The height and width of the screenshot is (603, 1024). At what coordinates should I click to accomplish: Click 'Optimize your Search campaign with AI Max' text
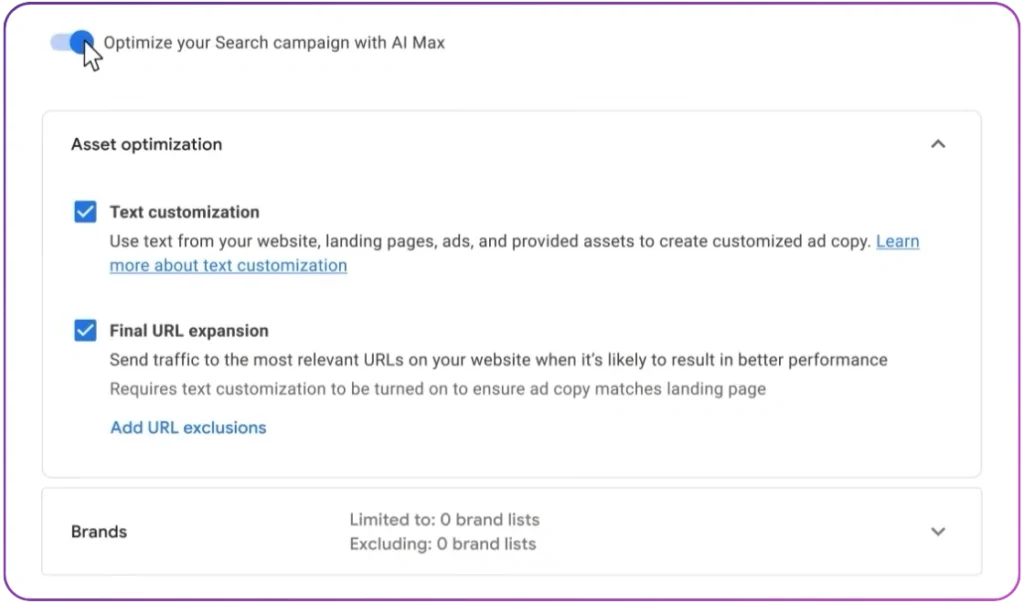(x=274, y=43)
